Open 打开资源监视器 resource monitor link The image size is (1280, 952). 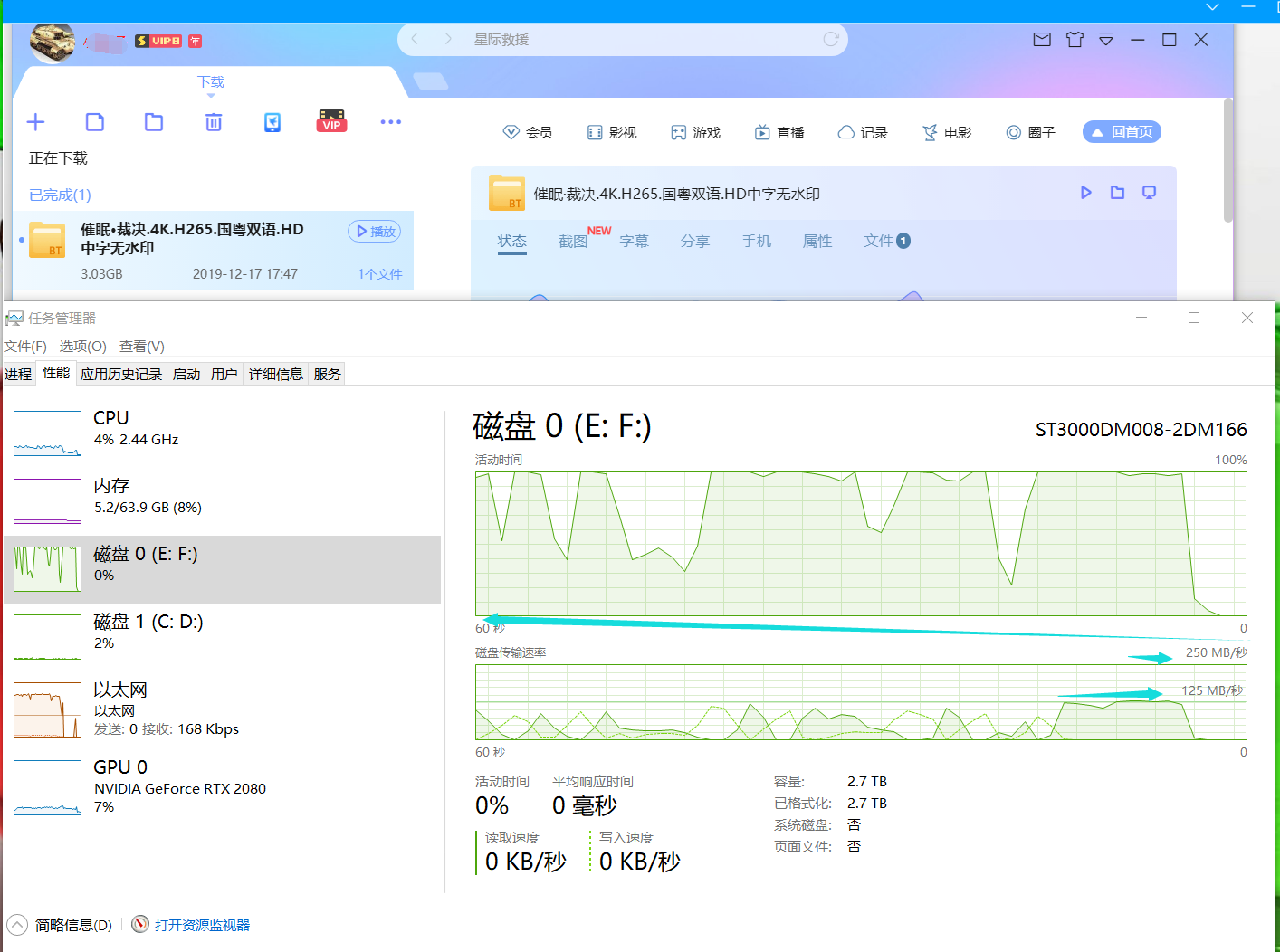point(200,925)
